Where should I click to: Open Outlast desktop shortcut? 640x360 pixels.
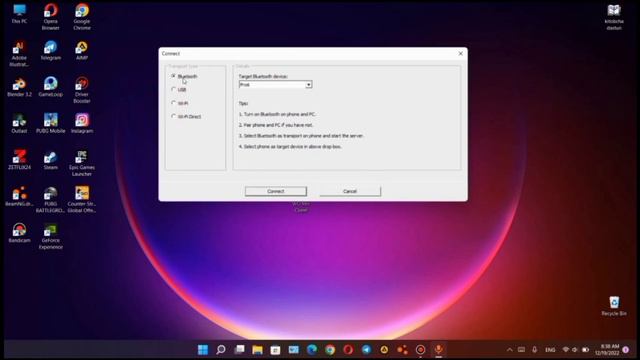[19, 124]
